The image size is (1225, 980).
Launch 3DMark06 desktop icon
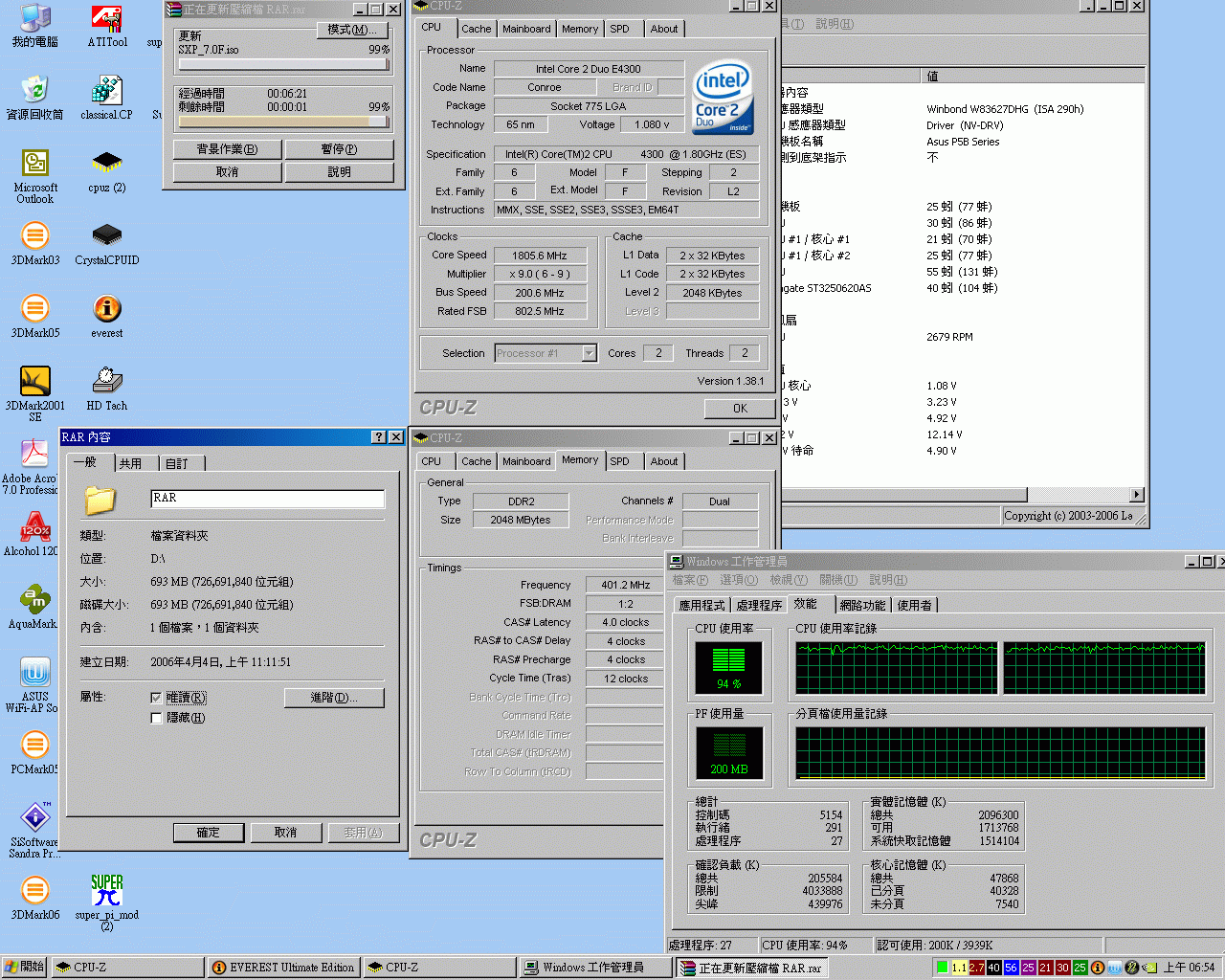point(34,898)
